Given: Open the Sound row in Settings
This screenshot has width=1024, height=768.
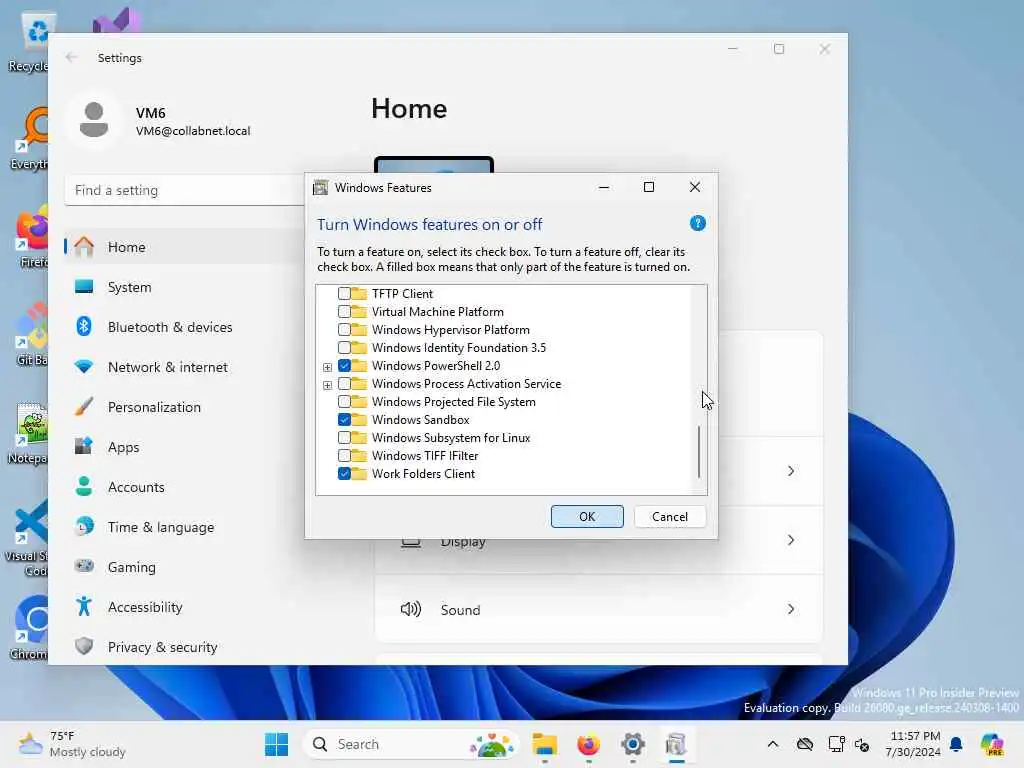Looking at the screenshot, I should click(x=598, y=609).
